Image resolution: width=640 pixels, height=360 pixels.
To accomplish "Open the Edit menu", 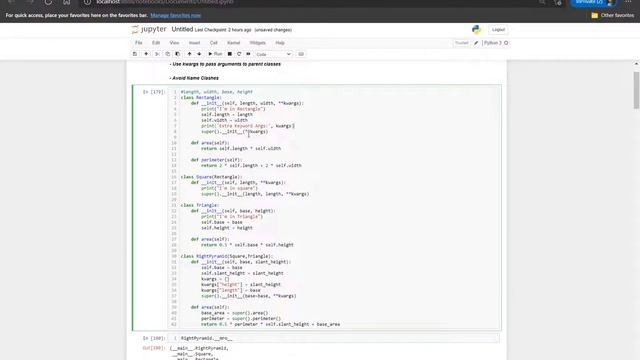I will click(x=156, y=43).
